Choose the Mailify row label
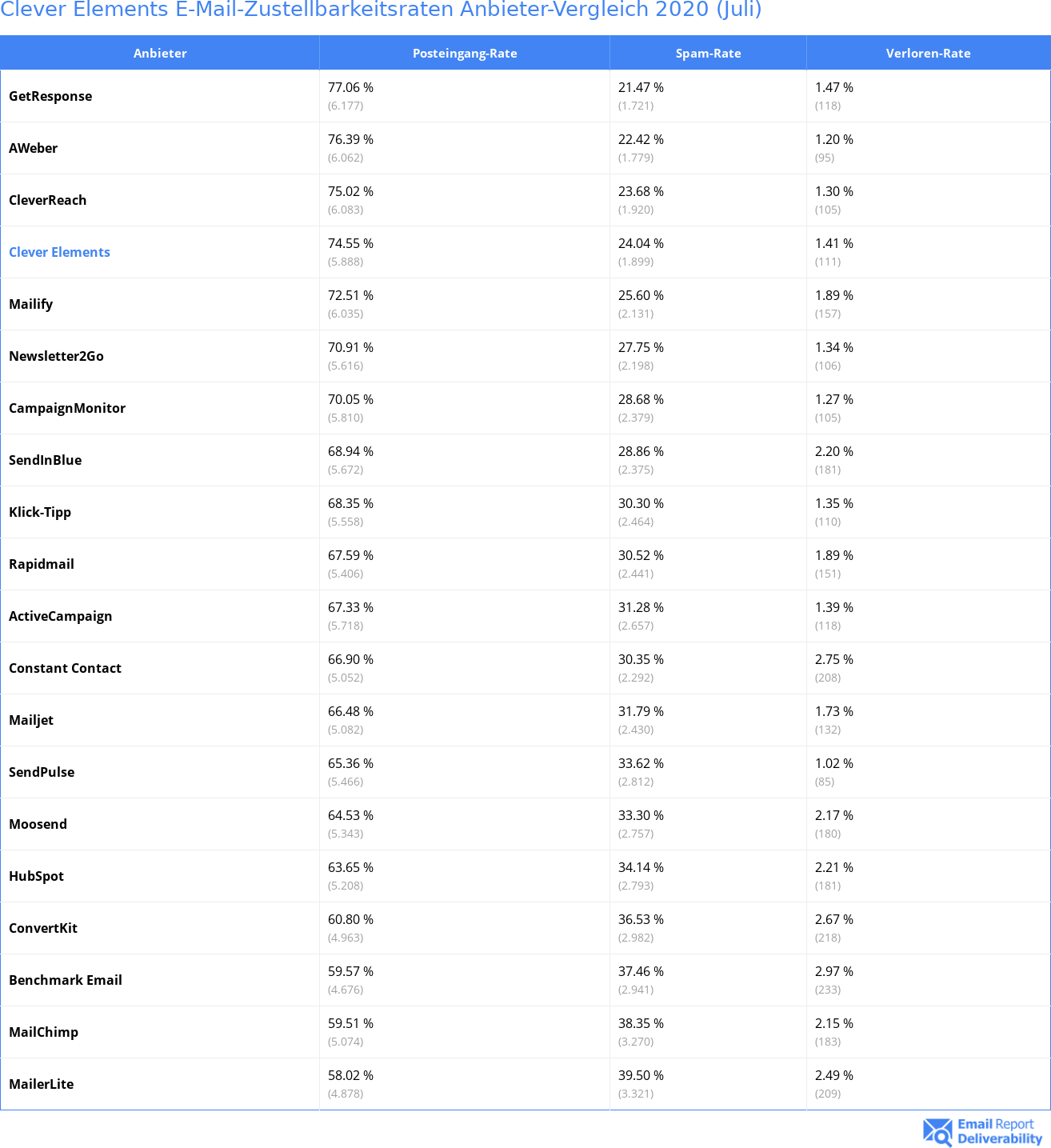Viewport: 1051px width, 1148px height. click(x=30, y=304)
